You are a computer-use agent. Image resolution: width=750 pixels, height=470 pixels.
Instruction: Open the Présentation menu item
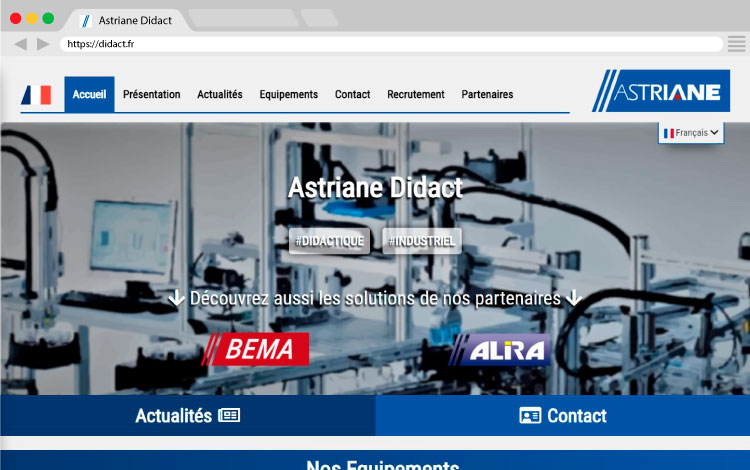pyautogui.click(x=151, y=95)
